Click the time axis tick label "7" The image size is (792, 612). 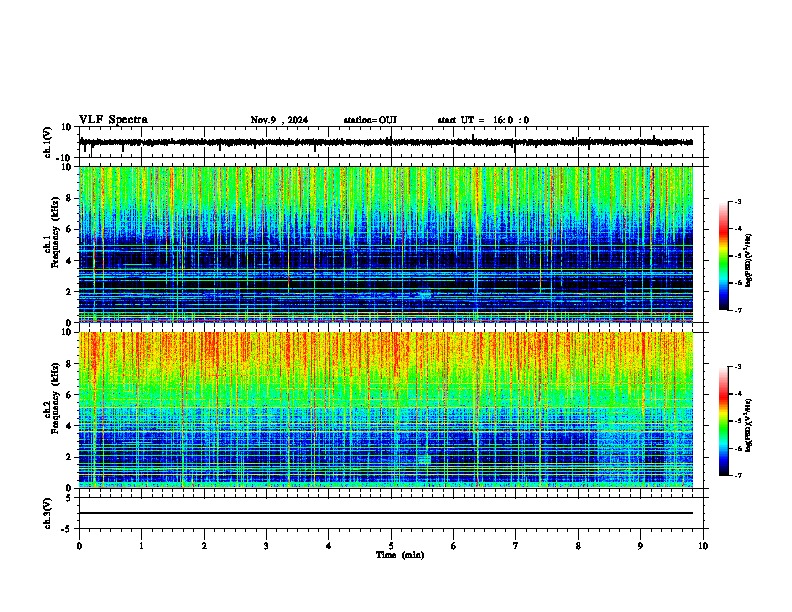[x=516, y=546]
